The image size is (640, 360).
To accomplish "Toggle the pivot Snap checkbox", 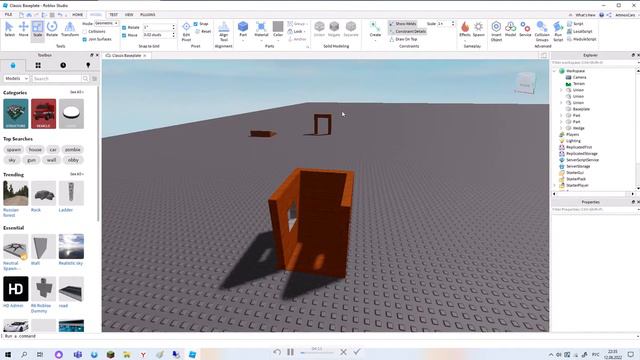I will 196,24.
